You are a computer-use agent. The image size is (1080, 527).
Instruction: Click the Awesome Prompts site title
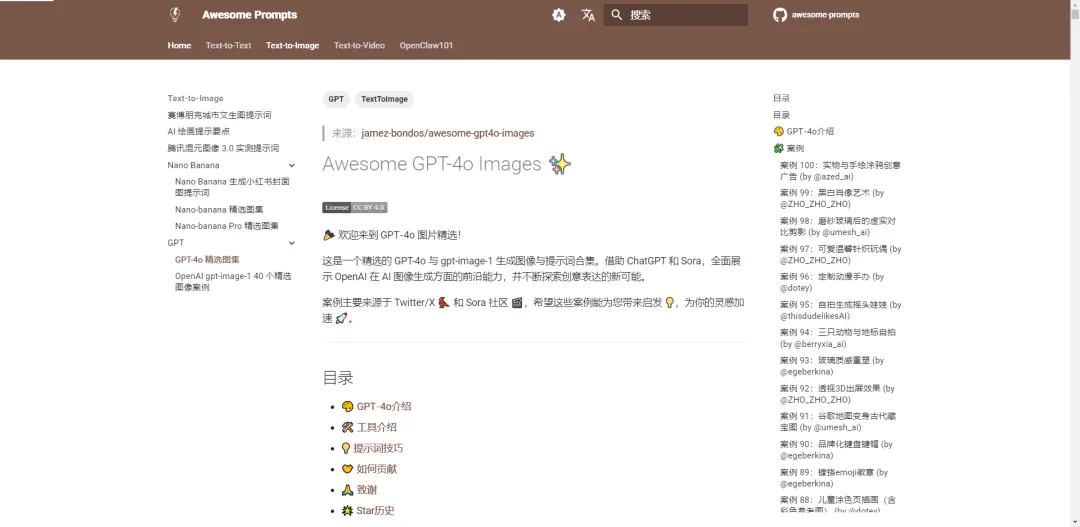(250, 15)
